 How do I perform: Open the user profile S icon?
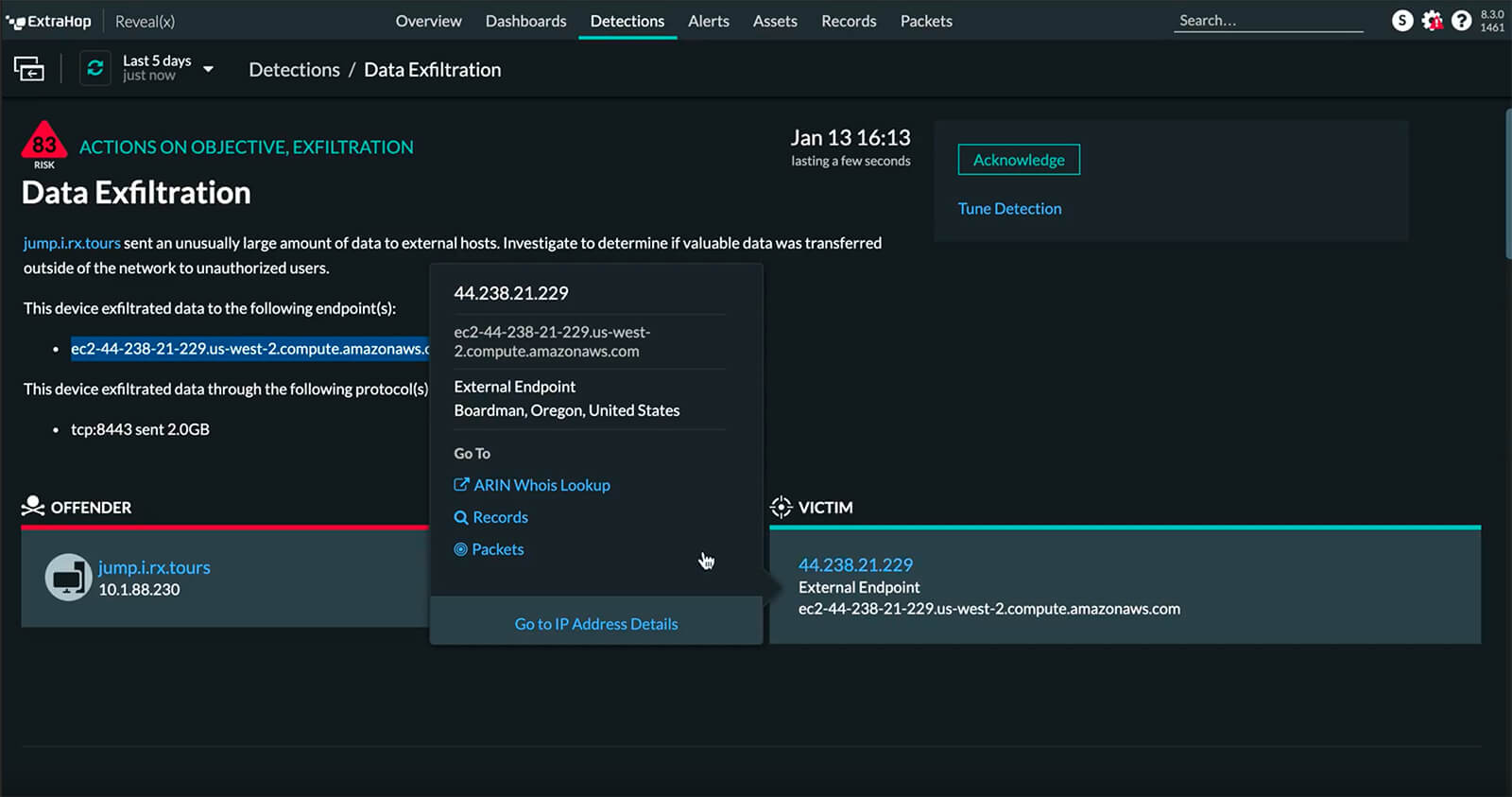[x=1402, y=20]
